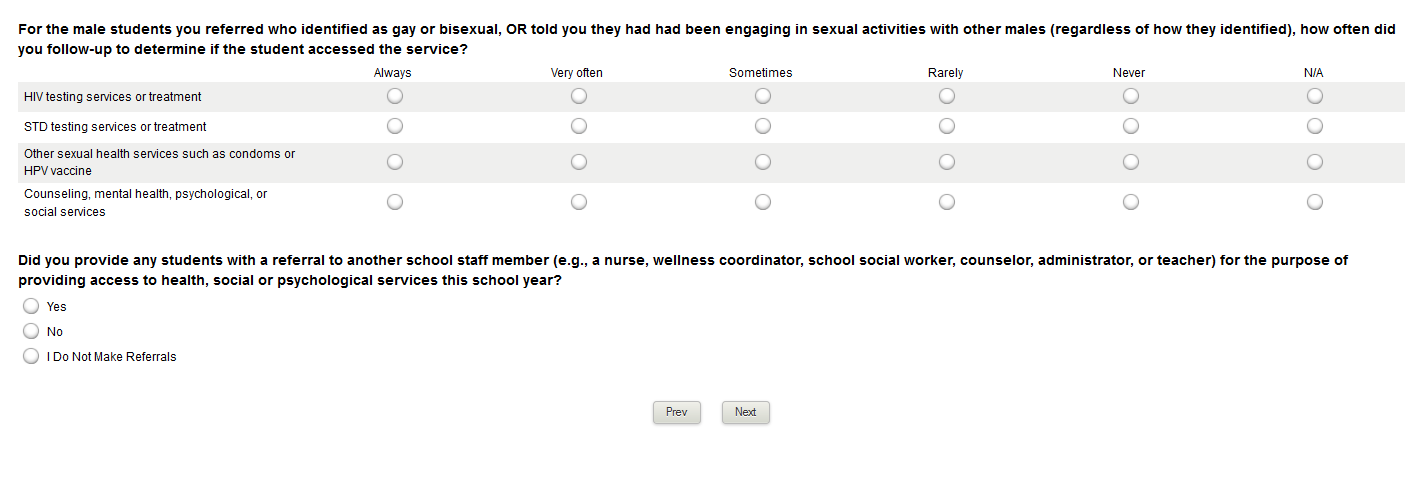The image size is (1412, 487).
Task: Select Rarely for counseling and social services
Action: 947,202
